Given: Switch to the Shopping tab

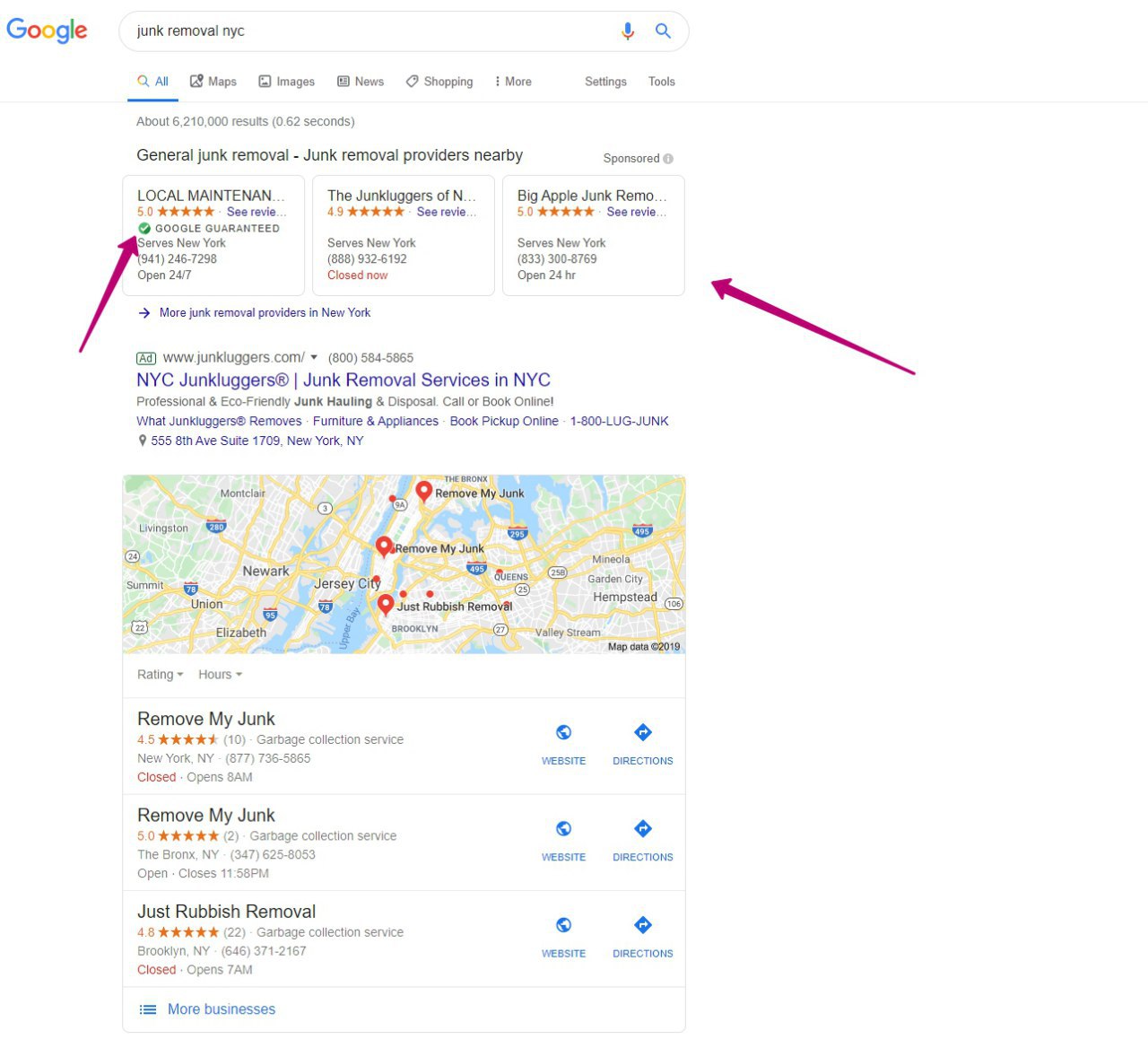Looking at the screenshot, I should point(439,82).
